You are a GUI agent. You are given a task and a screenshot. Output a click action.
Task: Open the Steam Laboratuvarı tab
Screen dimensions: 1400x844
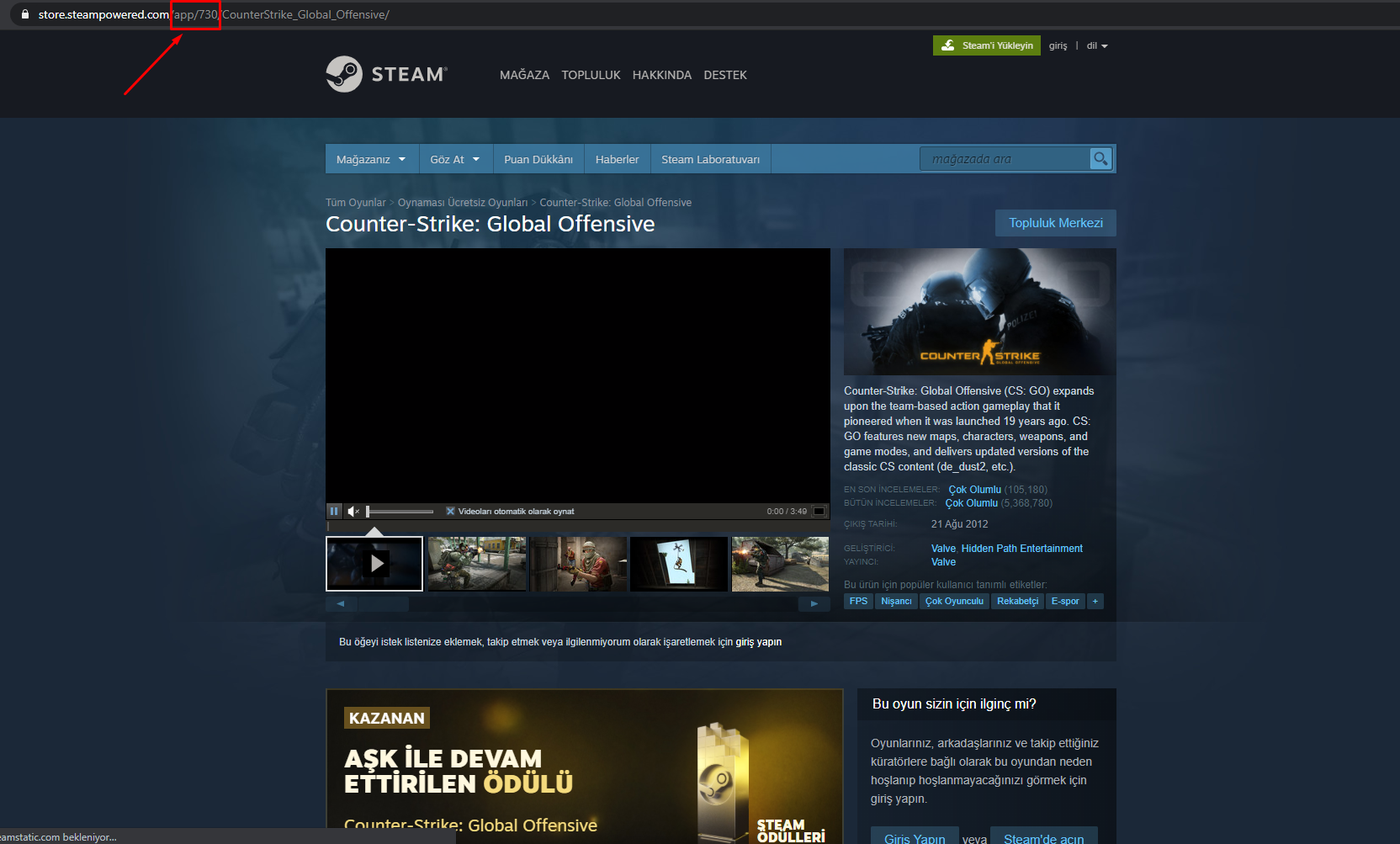point(710,159)
